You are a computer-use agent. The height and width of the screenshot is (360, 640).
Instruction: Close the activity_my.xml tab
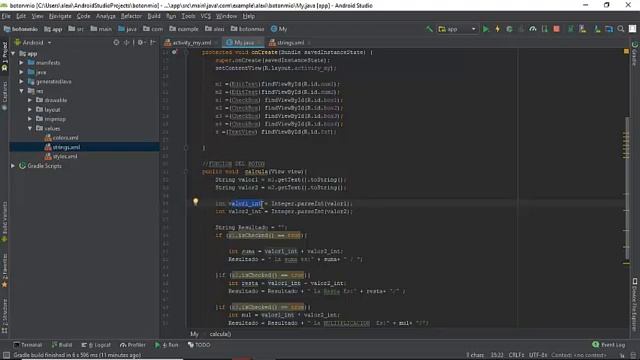click(216, 43)
